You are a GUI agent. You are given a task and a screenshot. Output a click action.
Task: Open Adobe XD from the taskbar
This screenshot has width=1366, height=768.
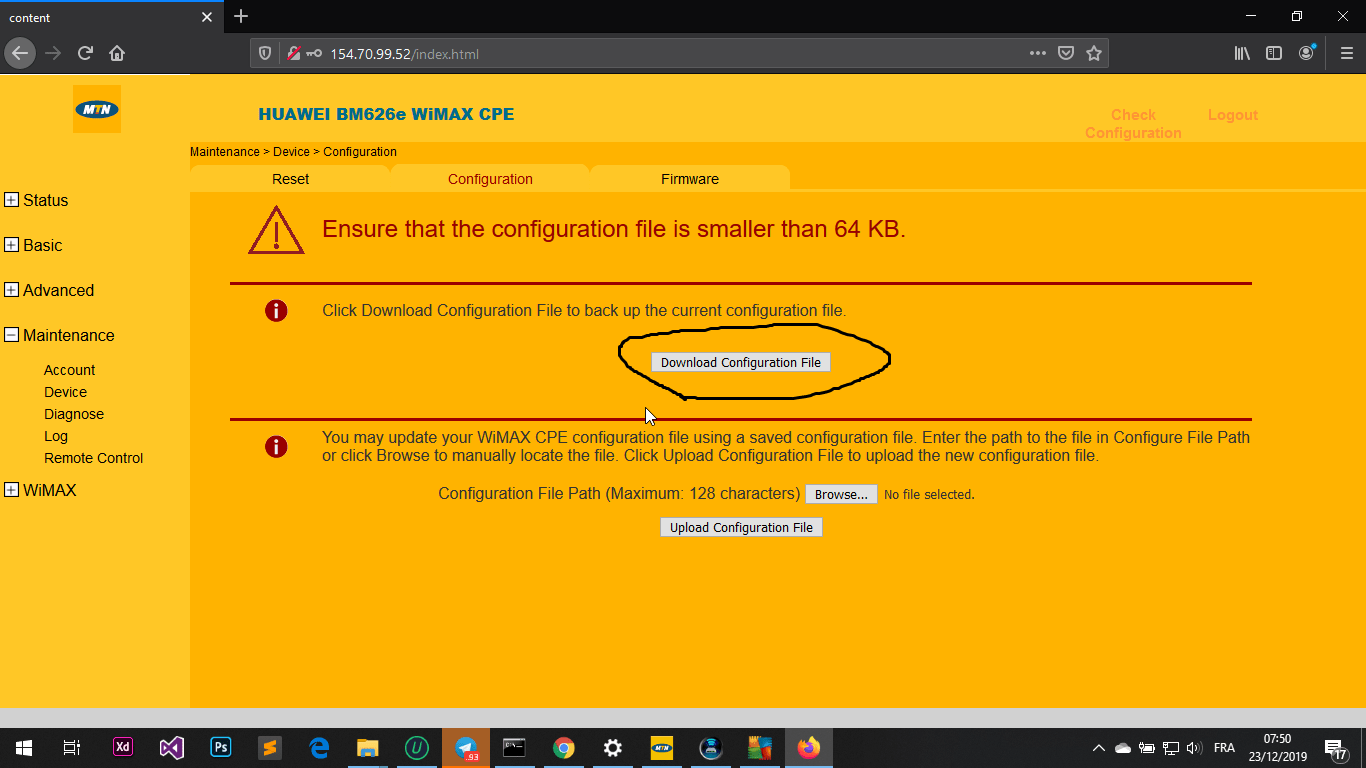(x=123, y=747)
